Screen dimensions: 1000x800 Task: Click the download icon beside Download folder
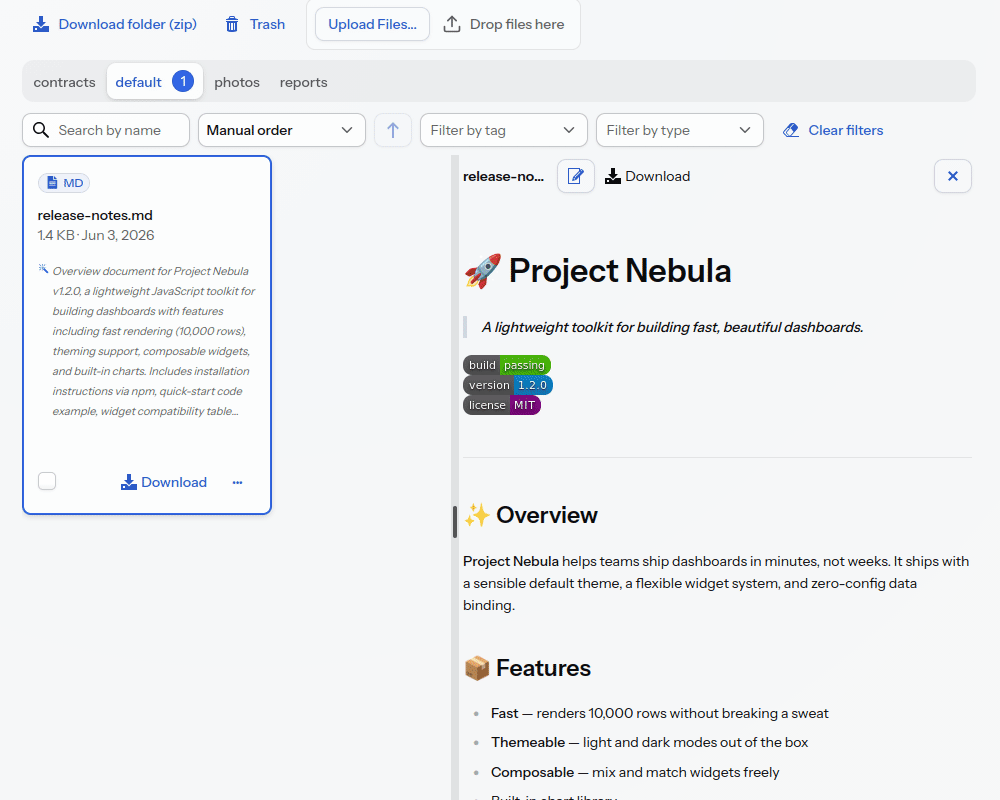point(41,24)
